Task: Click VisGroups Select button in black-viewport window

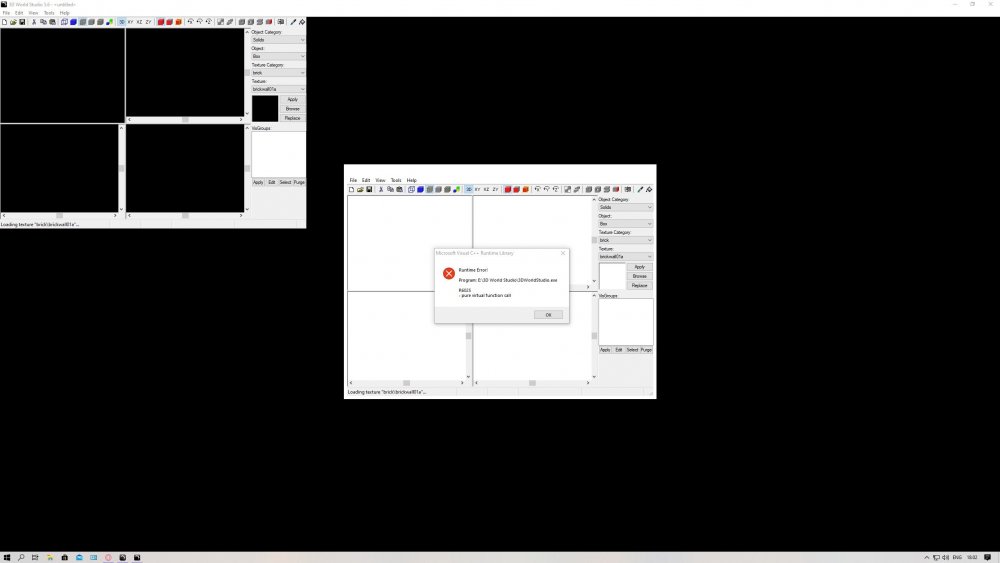Action: click(x=285, y=182)
